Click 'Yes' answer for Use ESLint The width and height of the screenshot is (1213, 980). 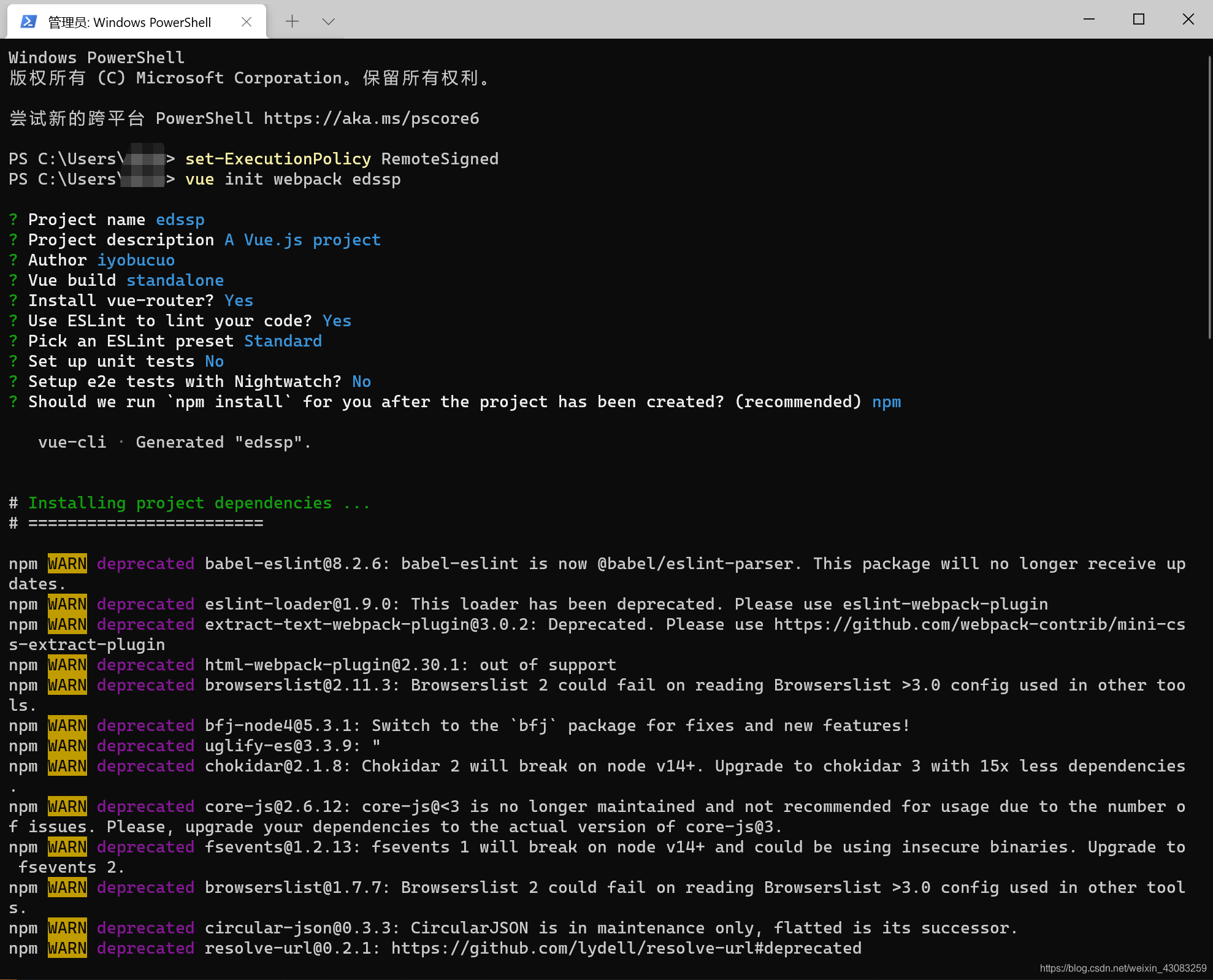click(x=337, y=321)
